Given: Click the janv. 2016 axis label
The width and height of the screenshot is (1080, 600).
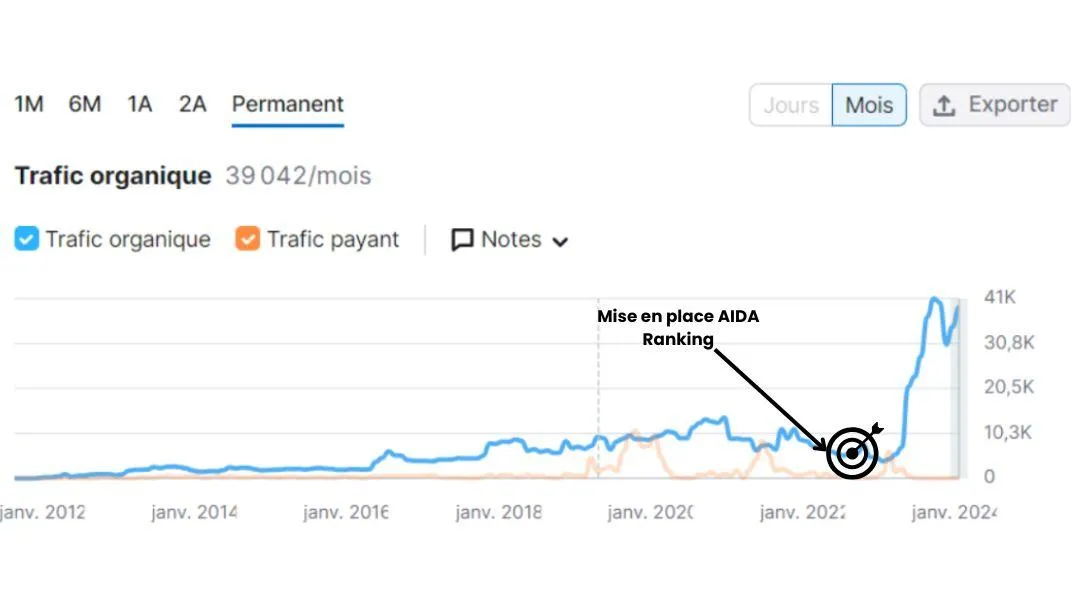Looking at the screenshot, I should click(346, 513).
